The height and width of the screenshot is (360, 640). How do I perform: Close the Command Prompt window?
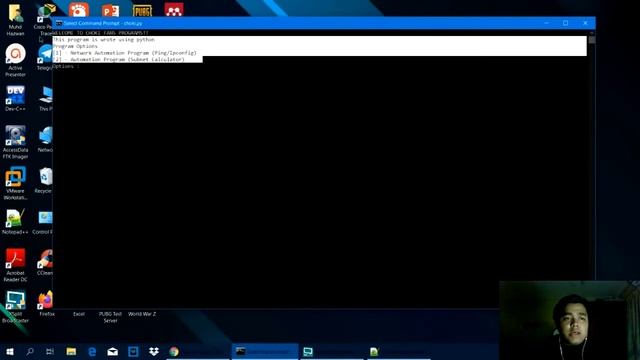pyautogui.click(x=585, y=23)
